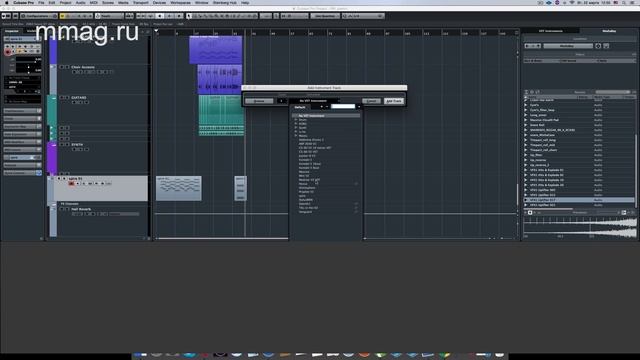Open the Inspector tab

pyautogui.click(x=12, y=31)
